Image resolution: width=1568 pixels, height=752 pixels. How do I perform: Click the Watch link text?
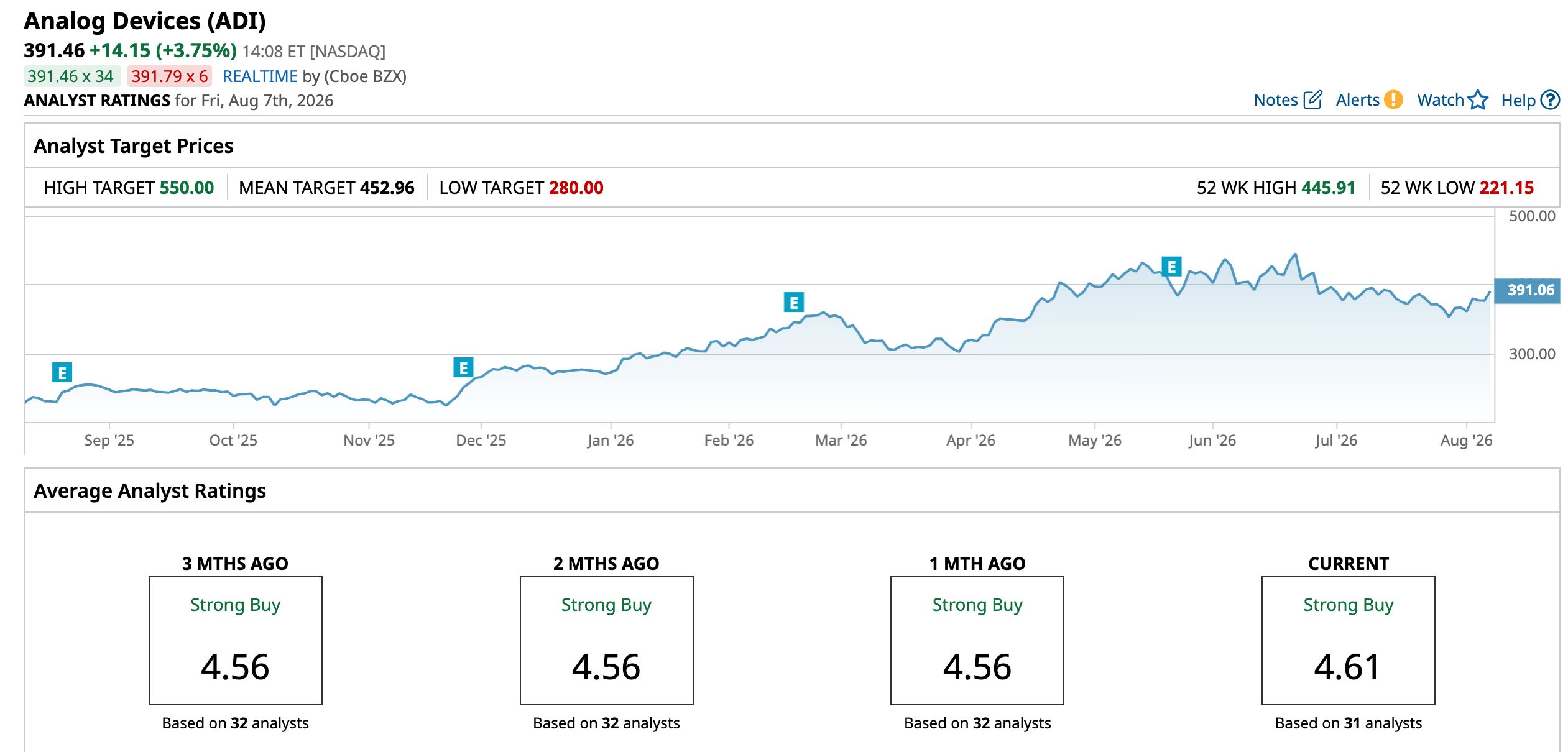coord(1441,100)
